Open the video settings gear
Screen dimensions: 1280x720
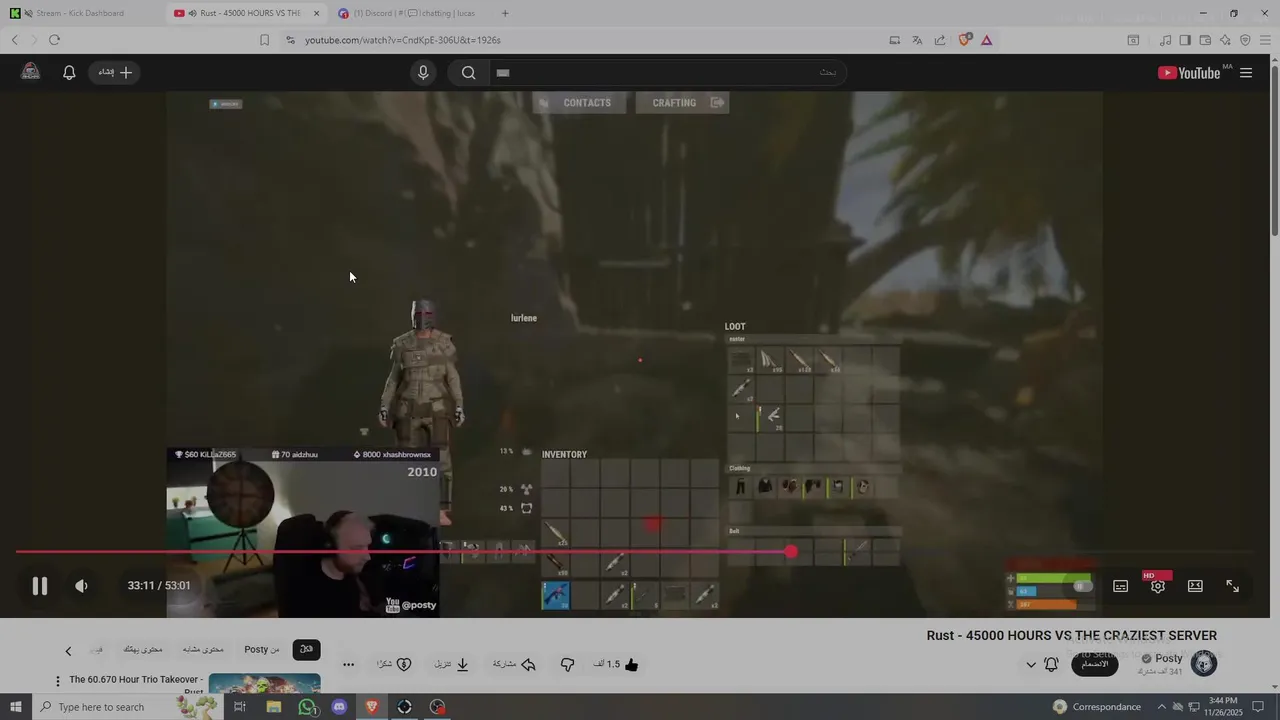[x=1157, y=586]
